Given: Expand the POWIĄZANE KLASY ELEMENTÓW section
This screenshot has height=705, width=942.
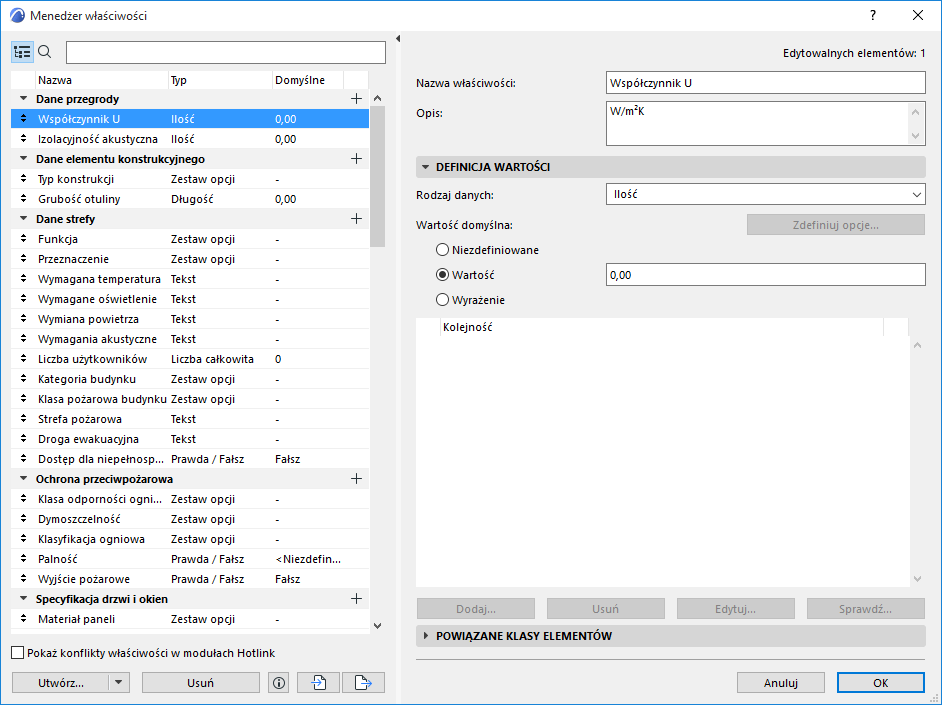Looking at the screenshot, I should (x=425, y=635).
